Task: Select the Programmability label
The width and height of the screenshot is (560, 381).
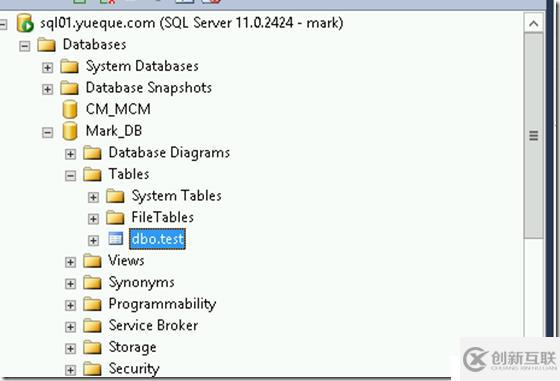Action: click(x=162, y=304)
